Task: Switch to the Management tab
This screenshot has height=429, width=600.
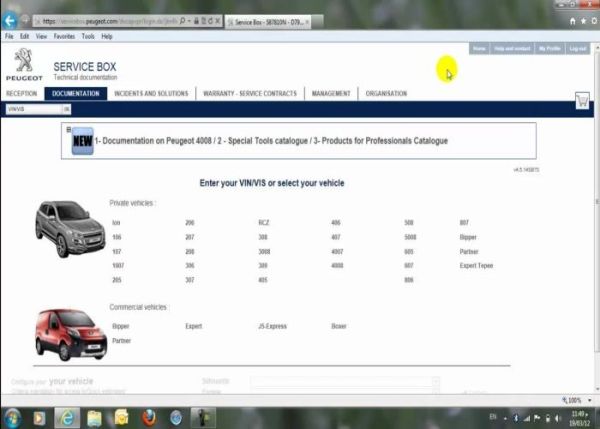Action: pos(331,93)
